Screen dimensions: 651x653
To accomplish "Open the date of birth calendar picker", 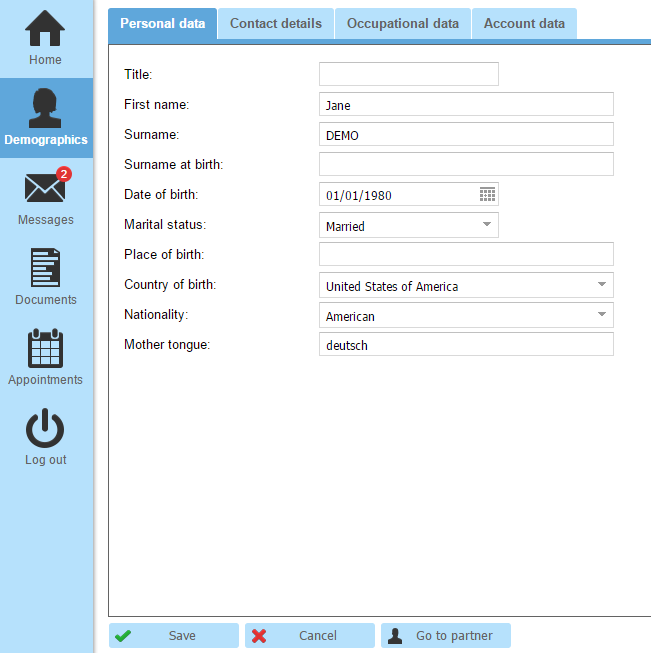I will tap(487, 194).
